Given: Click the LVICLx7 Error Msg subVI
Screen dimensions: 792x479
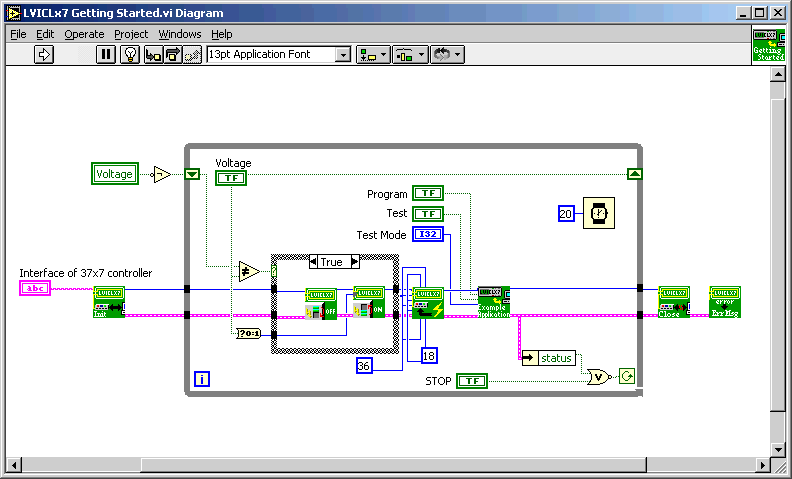Looking at the screenshot, I should (725, 302).
